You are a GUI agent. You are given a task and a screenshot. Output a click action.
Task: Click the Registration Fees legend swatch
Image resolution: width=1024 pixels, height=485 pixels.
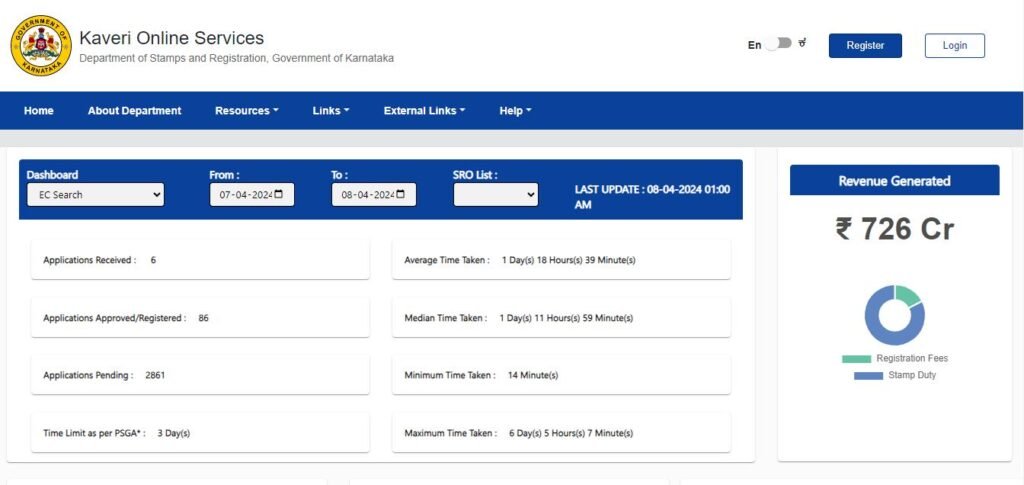(856, 359)
